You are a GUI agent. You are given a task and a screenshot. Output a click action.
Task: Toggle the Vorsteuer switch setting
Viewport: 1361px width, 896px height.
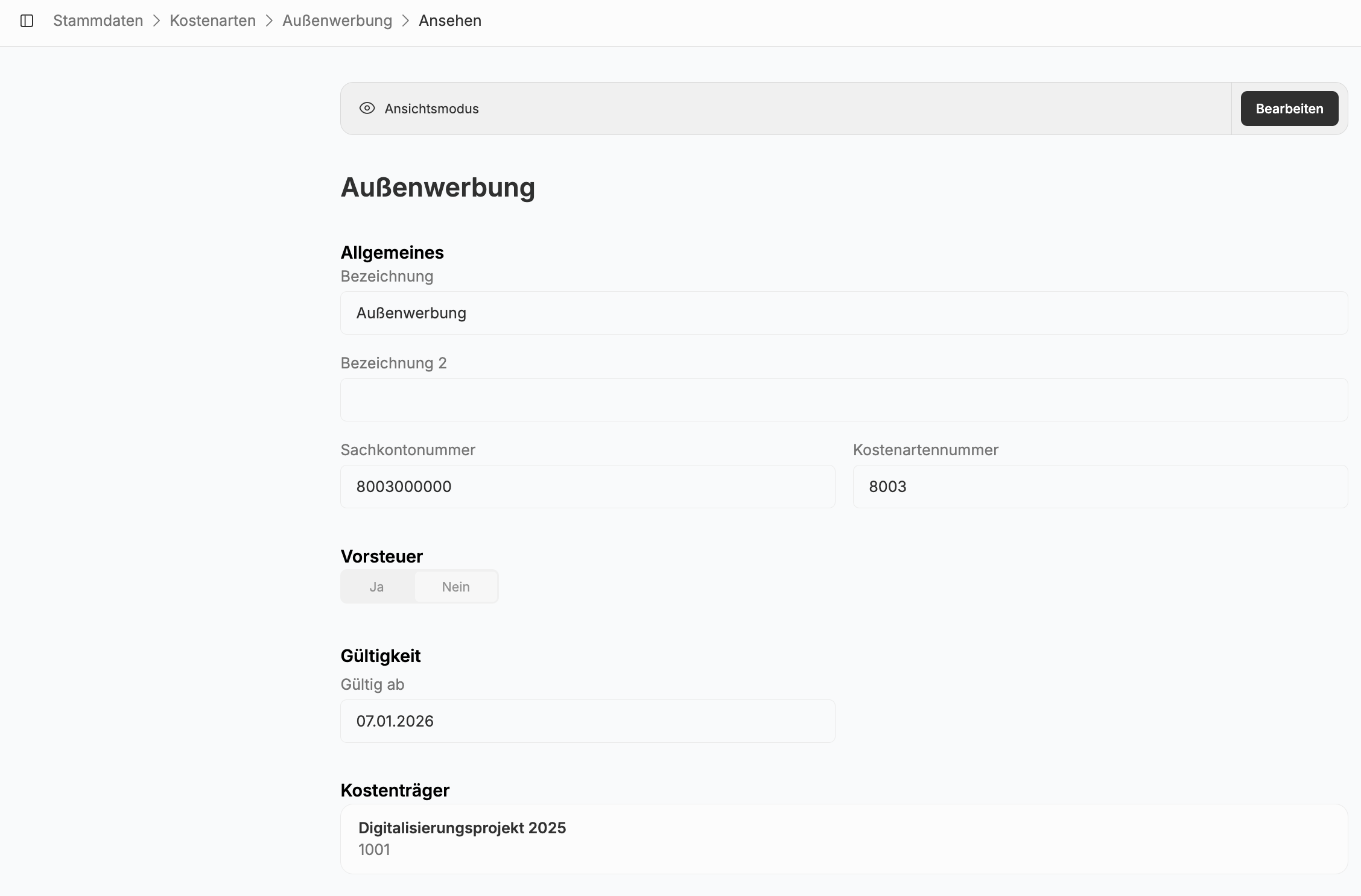click(419, 586)
